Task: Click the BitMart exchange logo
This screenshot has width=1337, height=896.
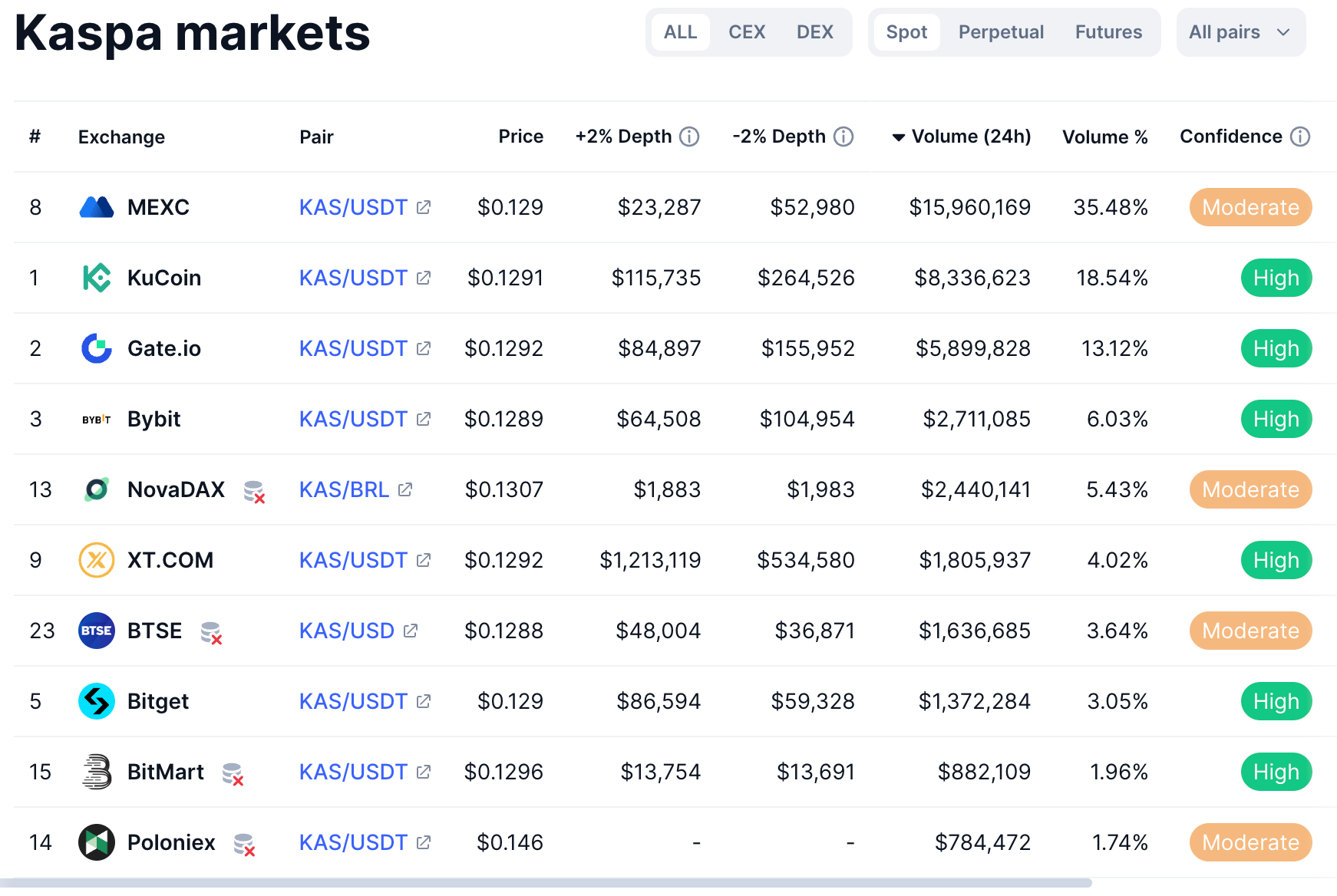Action: 97,772
